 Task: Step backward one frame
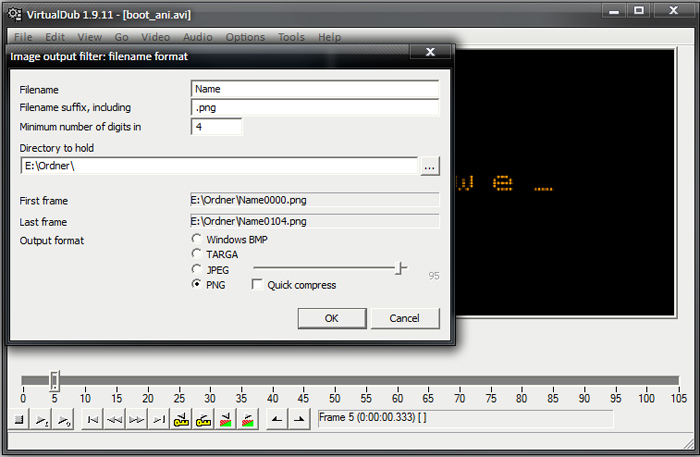pos(114,420)
